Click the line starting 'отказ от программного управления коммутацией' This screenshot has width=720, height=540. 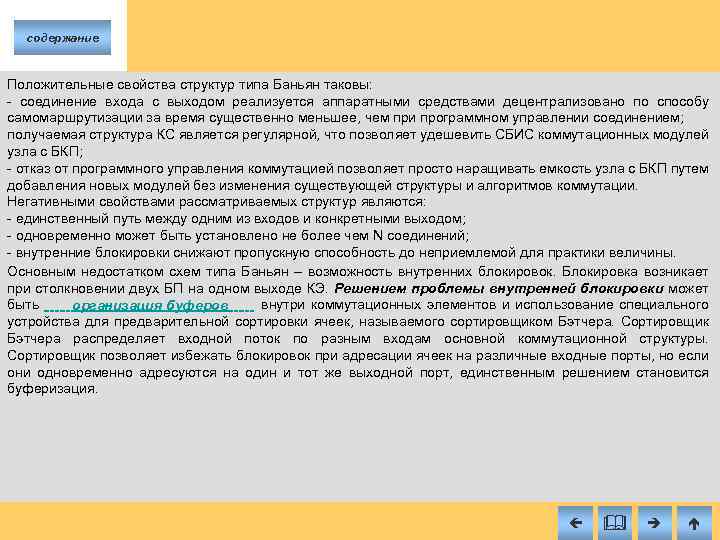point(358,169)
